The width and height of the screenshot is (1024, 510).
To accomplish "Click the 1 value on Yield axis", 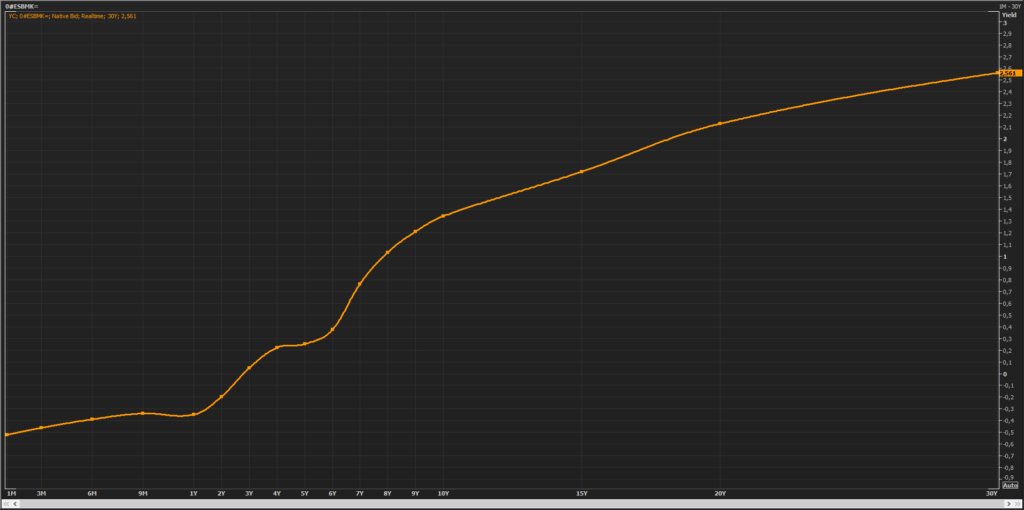I will 1005,257.
